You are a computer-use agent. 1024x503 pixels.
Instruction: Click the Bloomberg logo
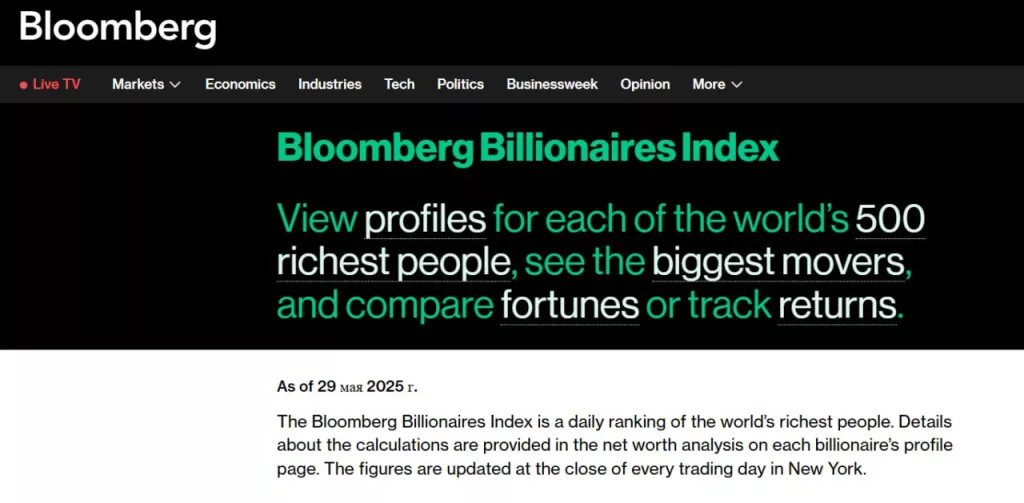click(118, 28)
